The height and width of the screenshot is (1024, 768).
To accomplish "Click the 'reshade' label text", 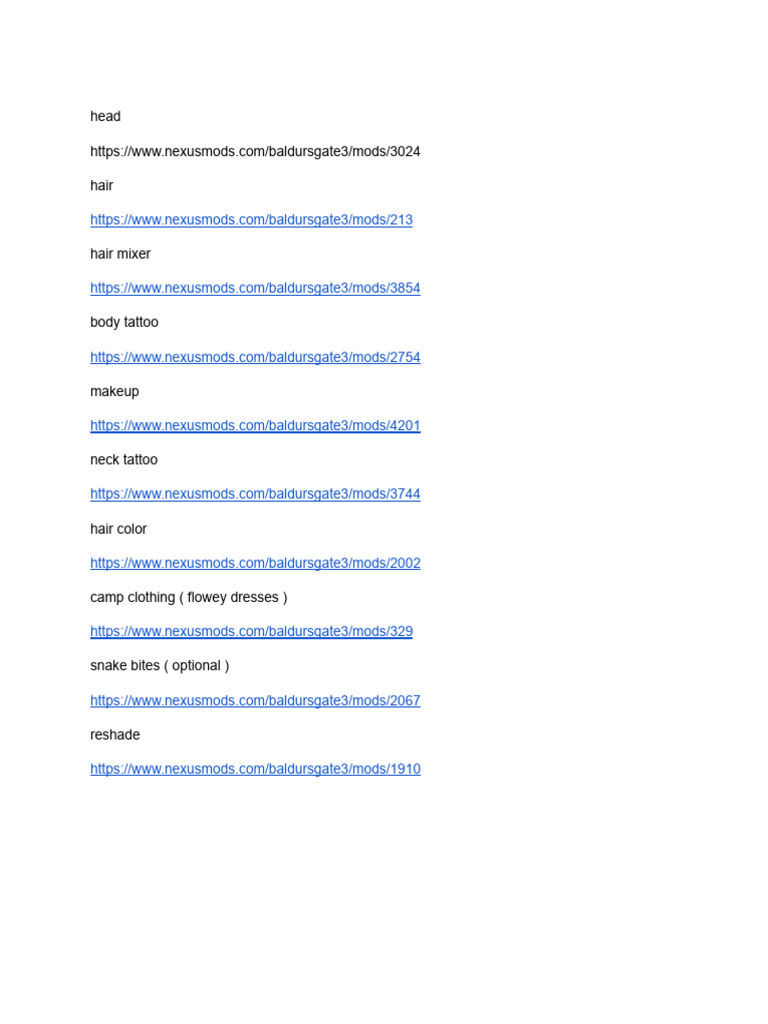I will (115, 735).
